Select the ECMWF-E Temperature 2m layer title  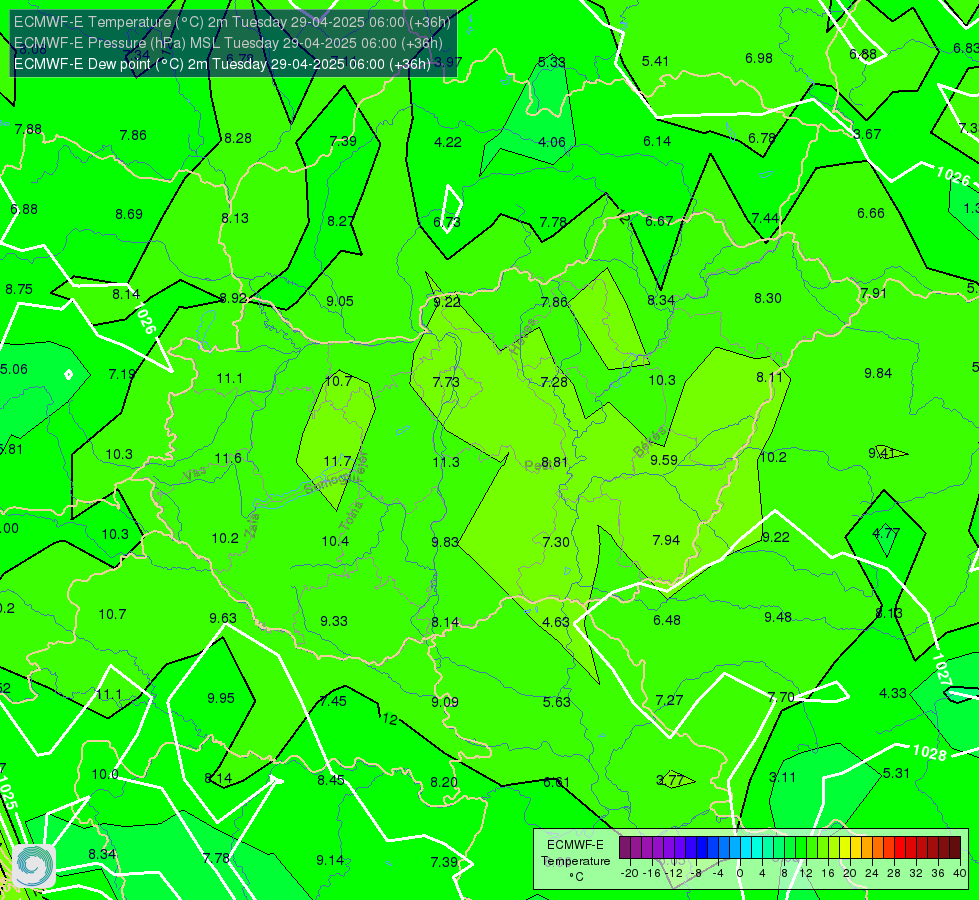[x=232, y=22]
